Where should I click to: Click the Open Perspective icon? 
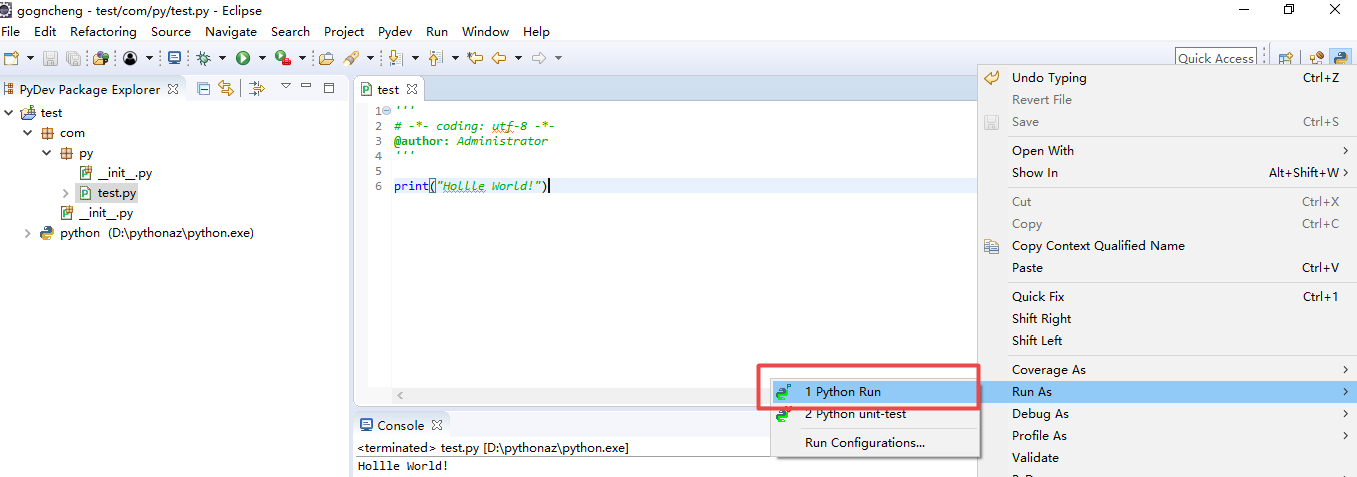click(x=1286, y=58)
